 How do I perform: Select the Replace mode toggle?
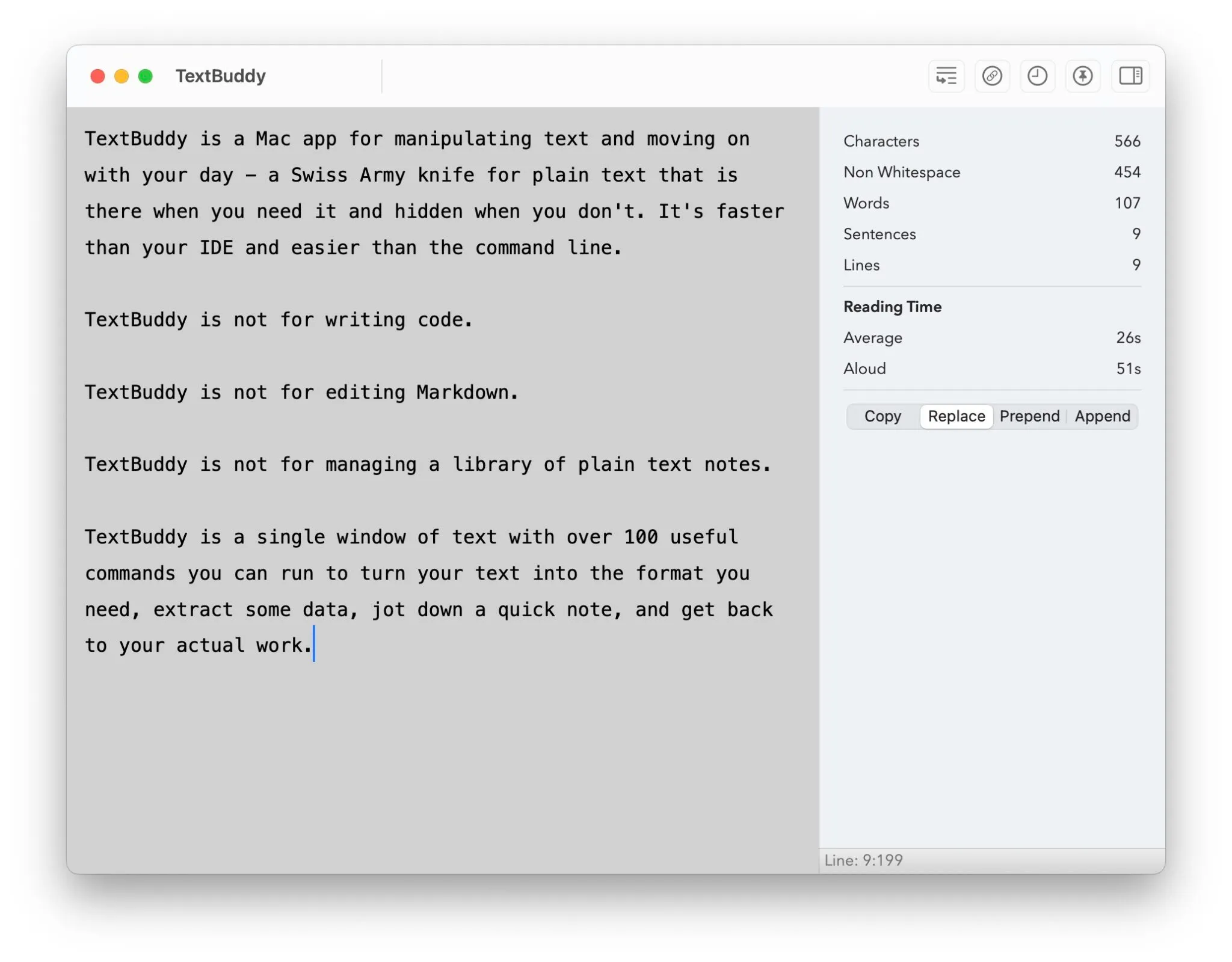tap(956, 416)
